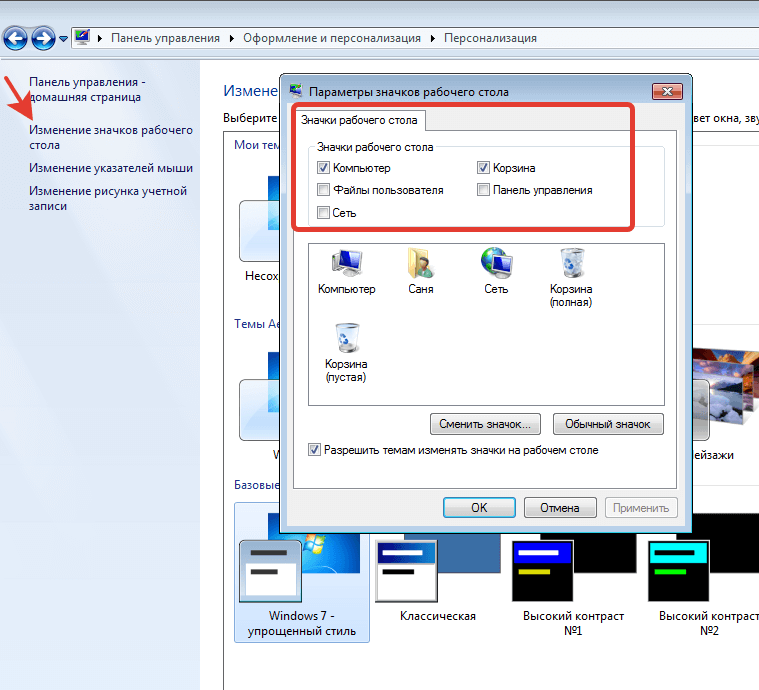Toggle Разрешить темам изменять значки checkbox
Screen dimensions: 759x690
click(314, 450)
